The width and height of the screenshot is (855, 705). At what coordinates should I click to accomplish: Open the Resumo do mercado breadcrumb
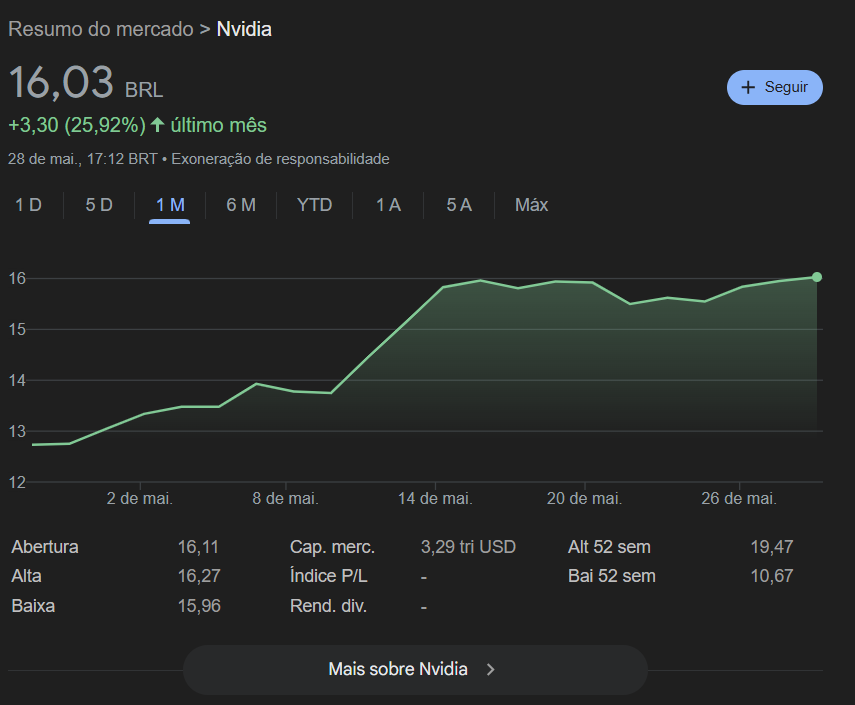click(101, 29)
